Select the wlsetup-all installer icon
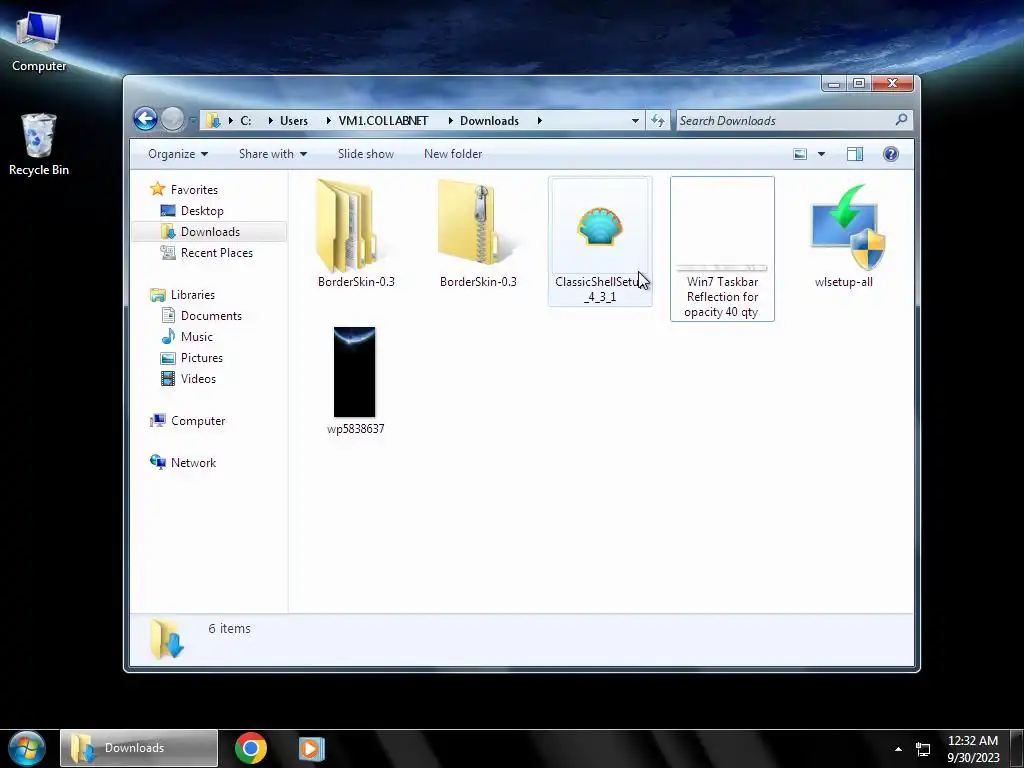Screen dimensions: 1024x768 click(848, 227)
